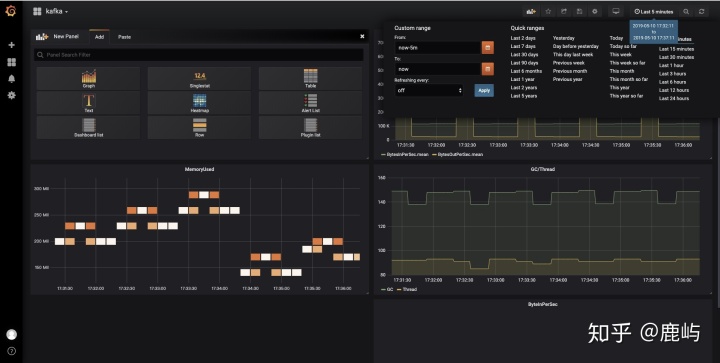Image resolution: width=720 pixels, height=363 pixels.
Task: Open the Dashboards grid icon in sidebar
Action: pos(11,62)
